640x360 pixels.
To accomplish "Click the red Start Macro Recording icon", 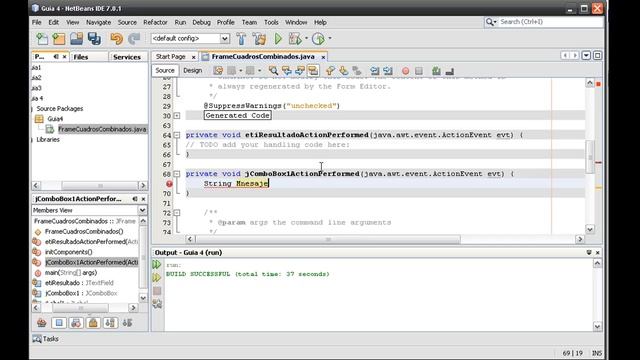I will point(405,71).
